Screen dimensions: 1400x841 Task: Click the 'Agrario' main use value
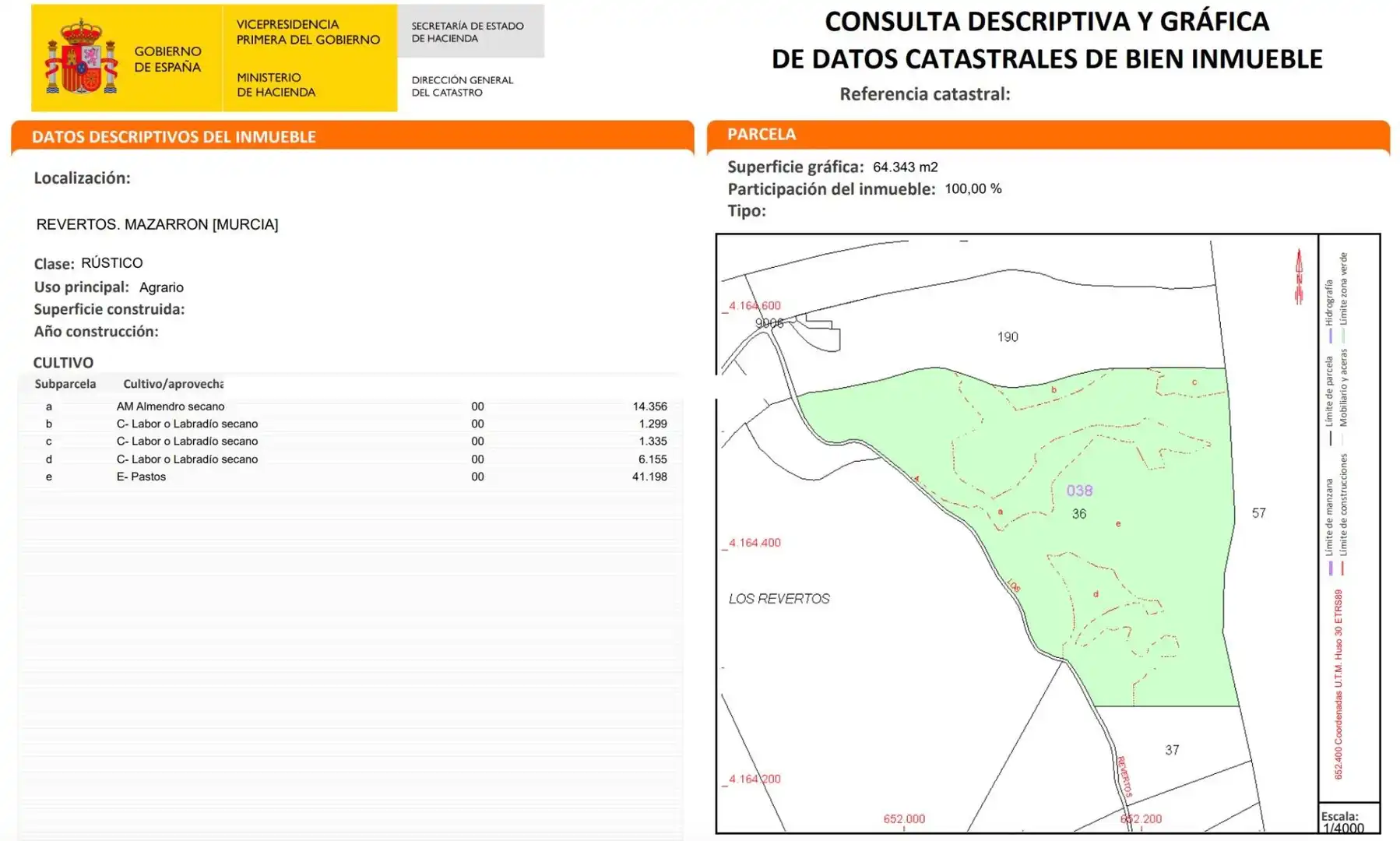tap(161, 287)
